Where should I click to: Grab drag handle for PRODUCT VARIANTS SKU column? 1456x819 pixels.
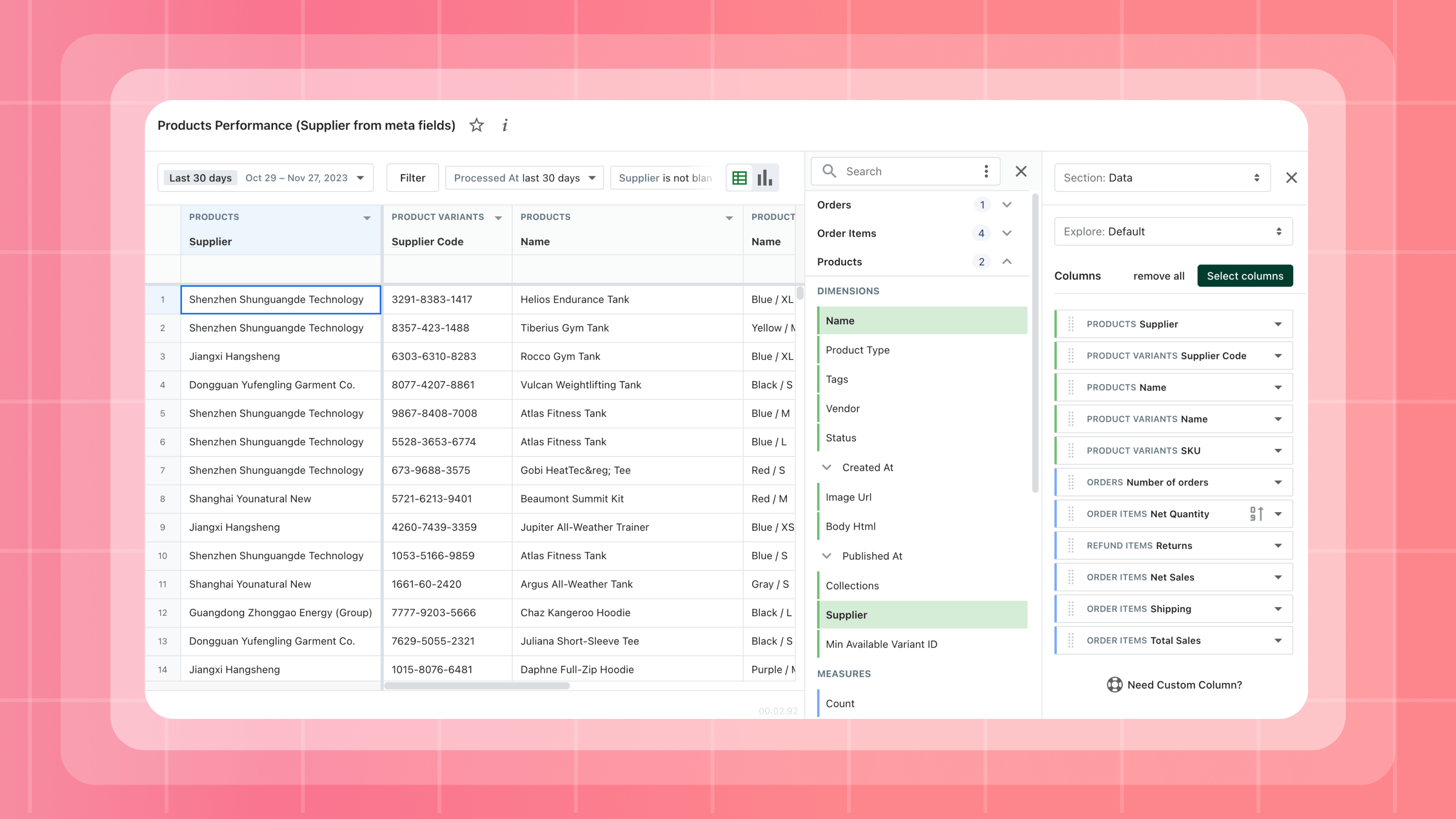(1071, 450)
